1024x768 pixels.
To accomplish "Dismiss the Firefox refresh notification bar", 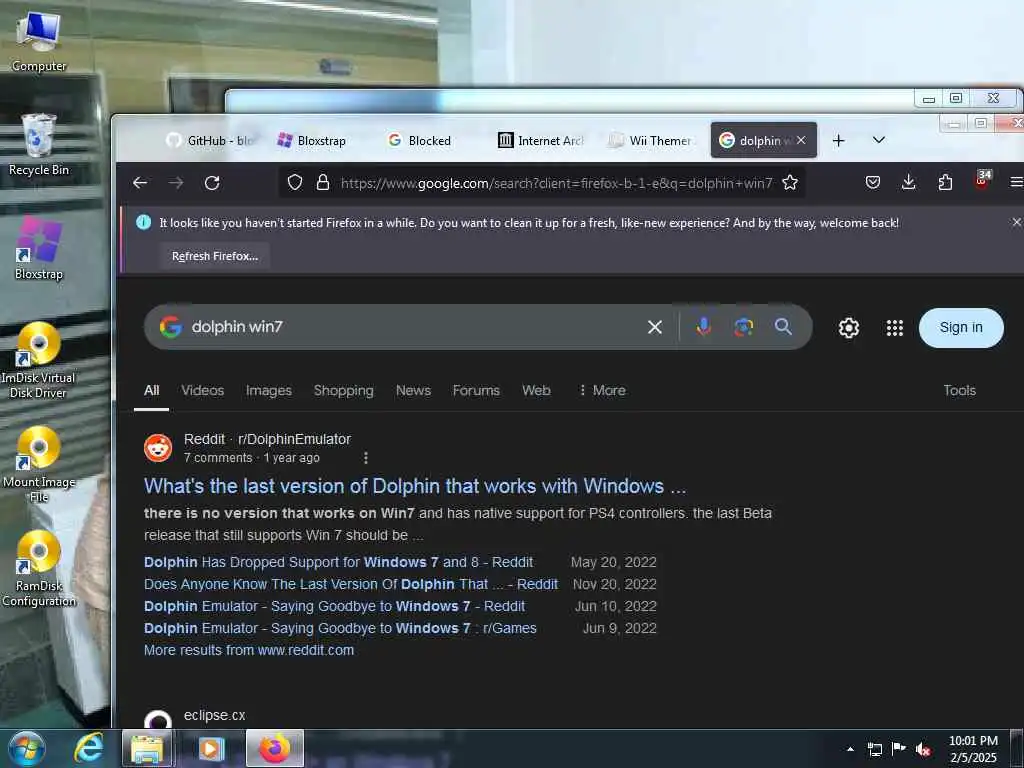I will [x=1016, y=223].
